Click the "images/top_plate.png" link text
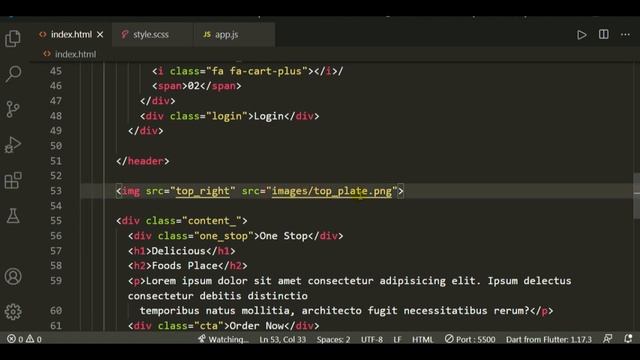Screen dimensions: 640x360 click(x=332, y=191)
